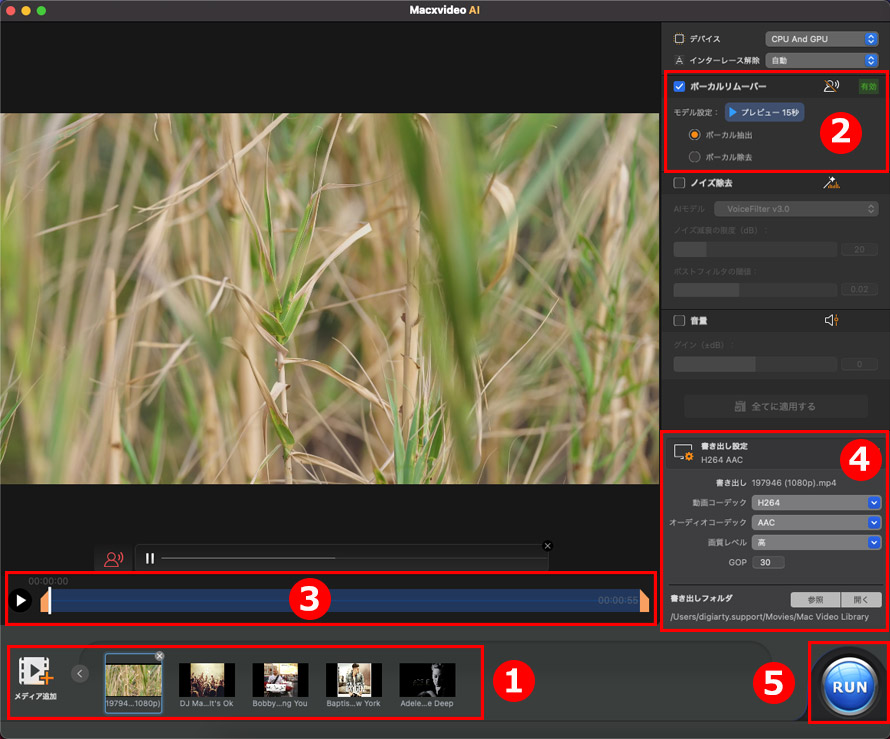Close the audio preview bar
Image resolution: width=890 pixels, height=739 pixels.
547,545
